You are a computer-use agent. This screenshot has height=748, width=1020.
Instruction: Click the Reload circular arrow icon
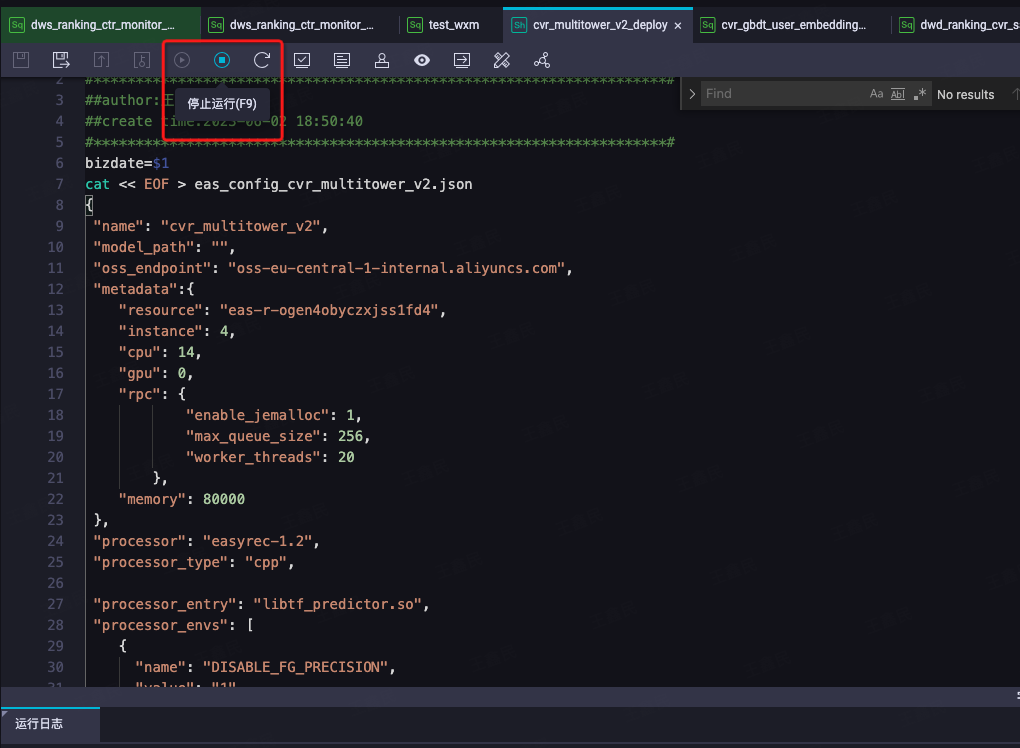262,60
